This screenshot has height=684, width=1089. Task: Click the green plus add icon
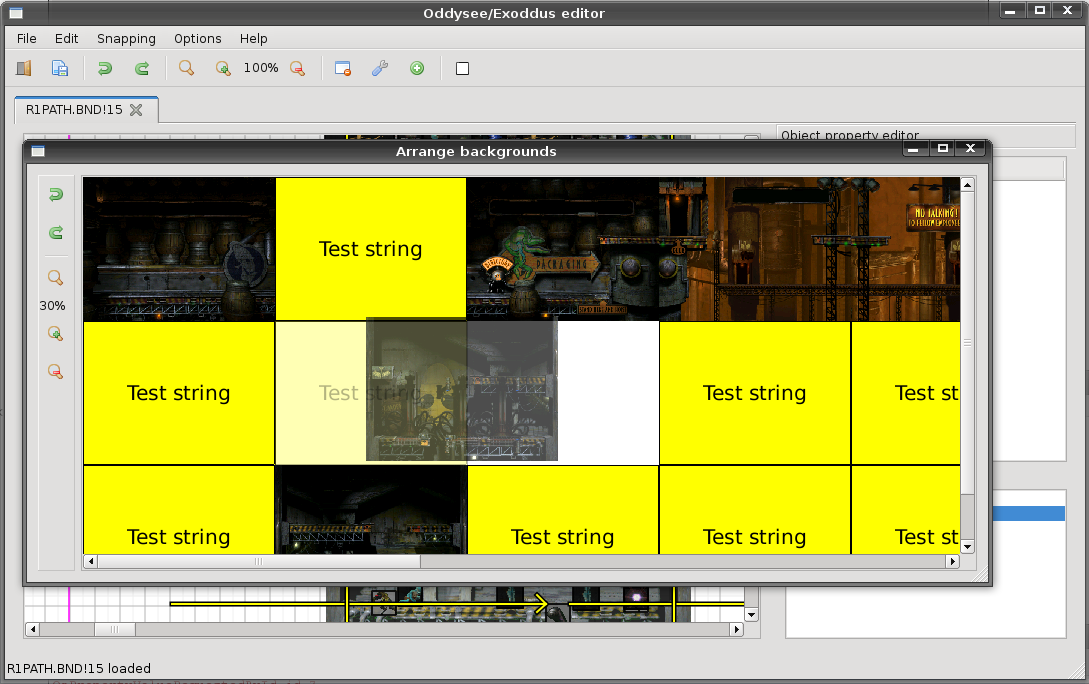(x=417, y=68)
